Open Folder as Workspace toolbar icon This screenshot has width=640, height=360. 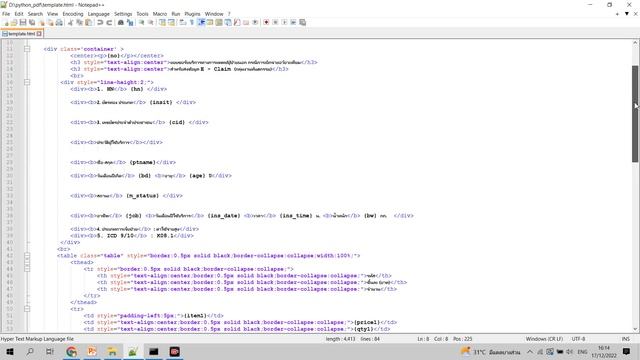click(x=246, y=22)
